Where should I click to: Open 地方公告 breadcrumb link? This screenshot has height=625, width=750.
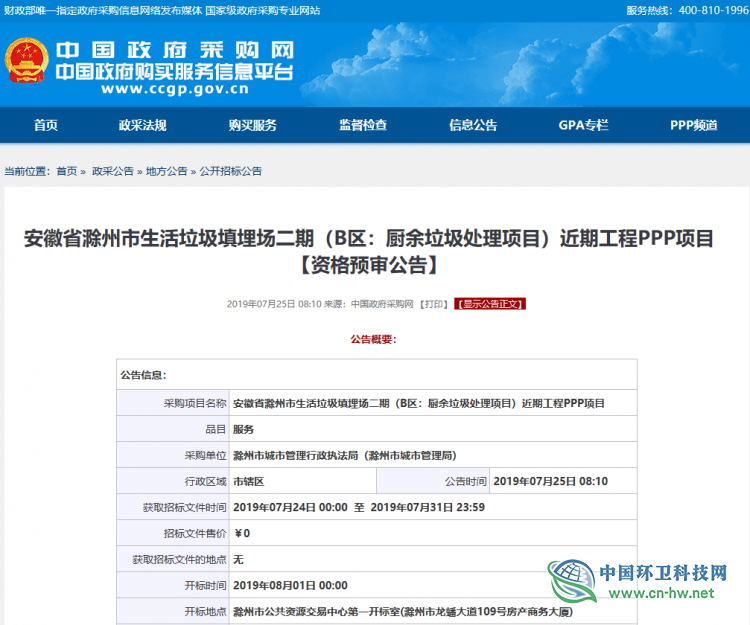[166, 171]
